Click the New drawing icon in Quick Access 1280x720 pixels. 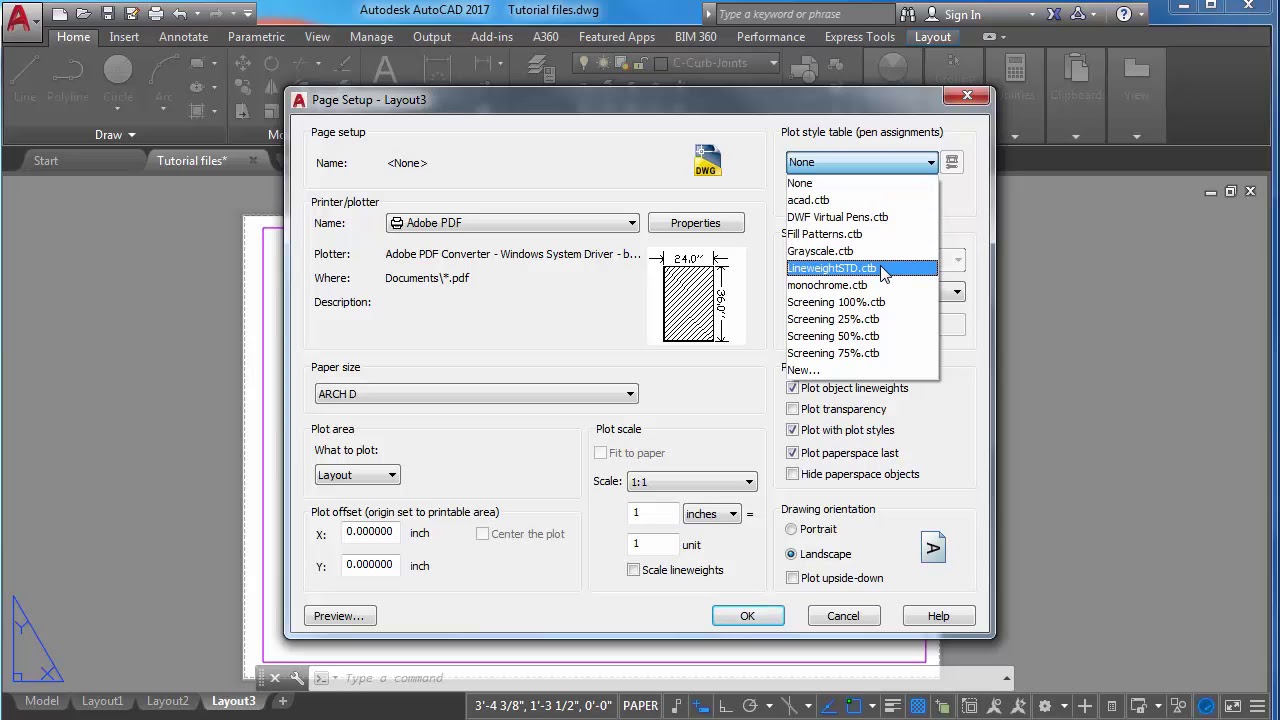[x=60, y=14]
